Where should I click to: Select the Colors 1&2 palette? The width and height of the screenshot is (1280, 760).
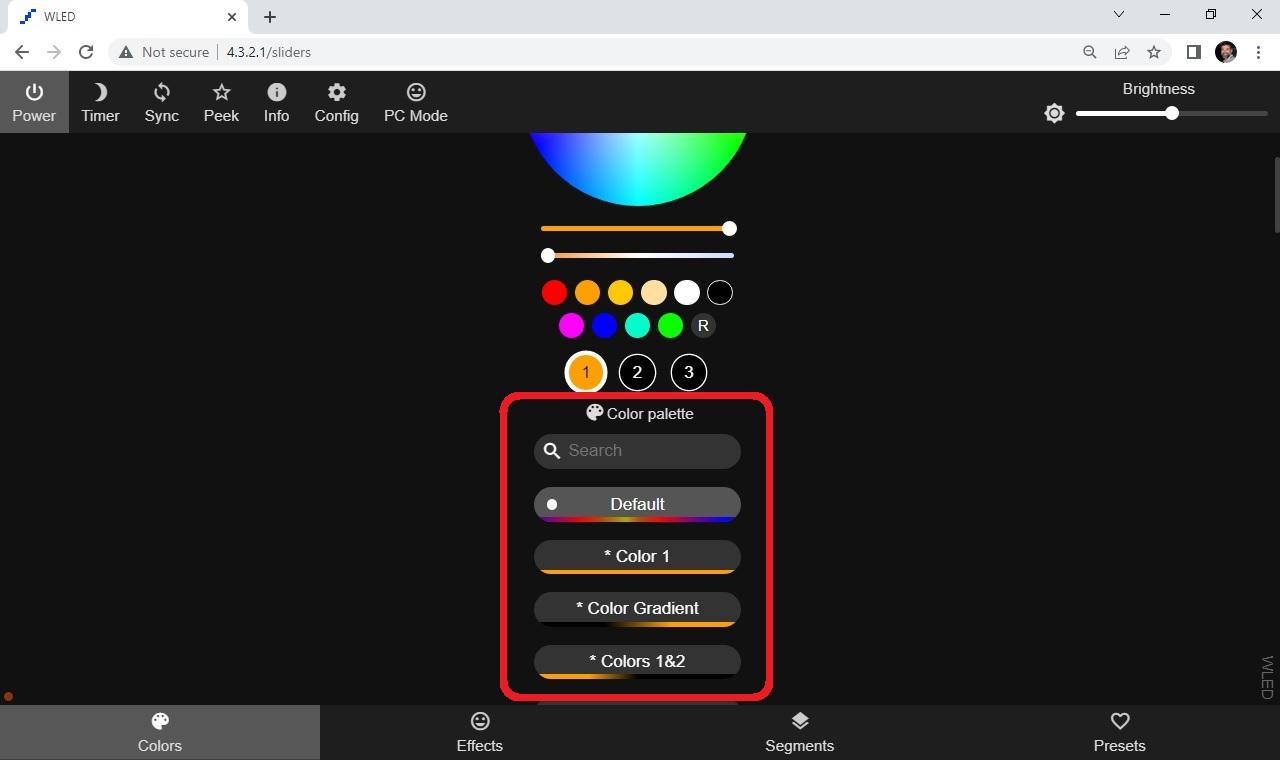coord(637,661)
